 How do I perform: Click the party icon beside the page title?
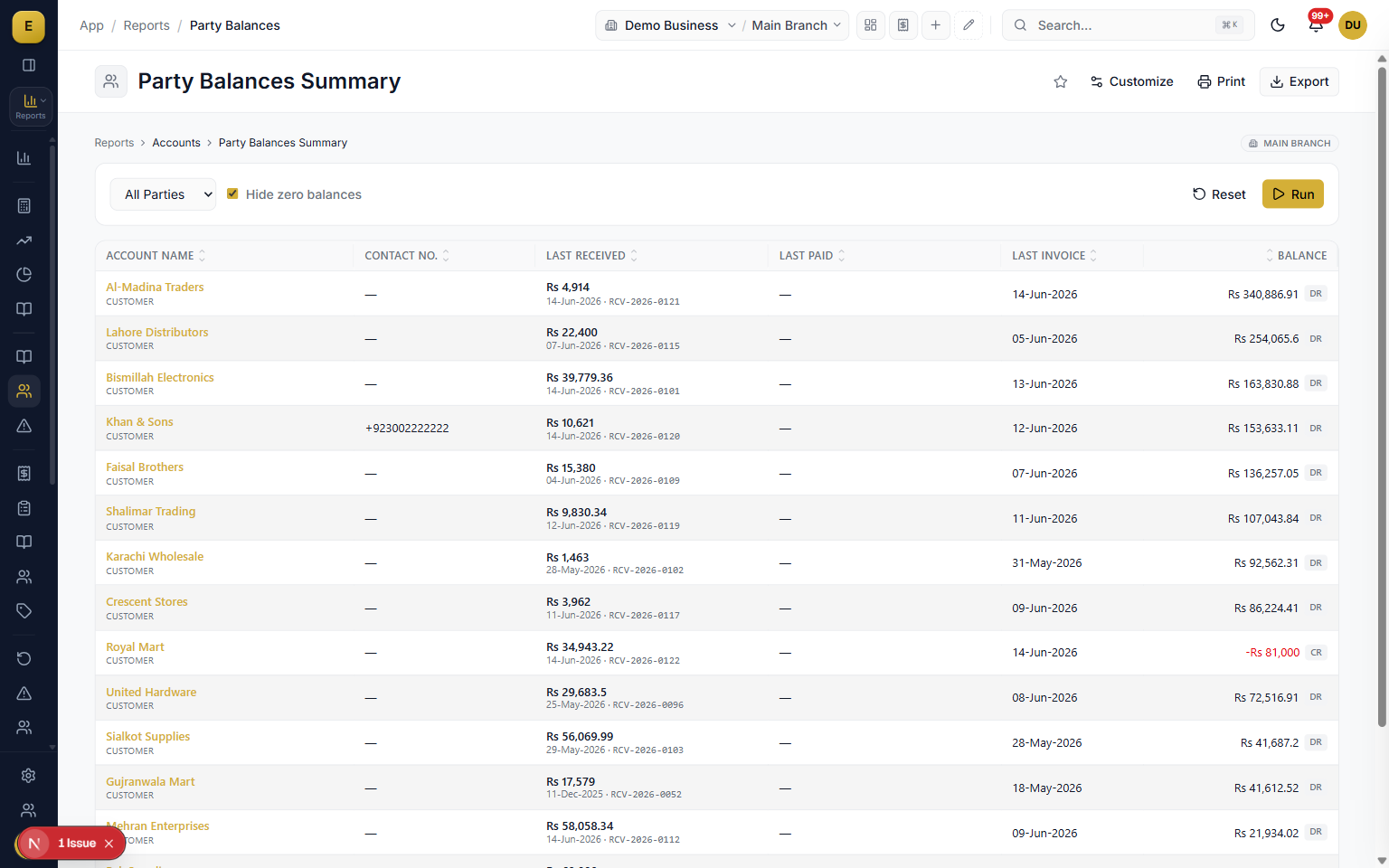(x=111, y=81)
